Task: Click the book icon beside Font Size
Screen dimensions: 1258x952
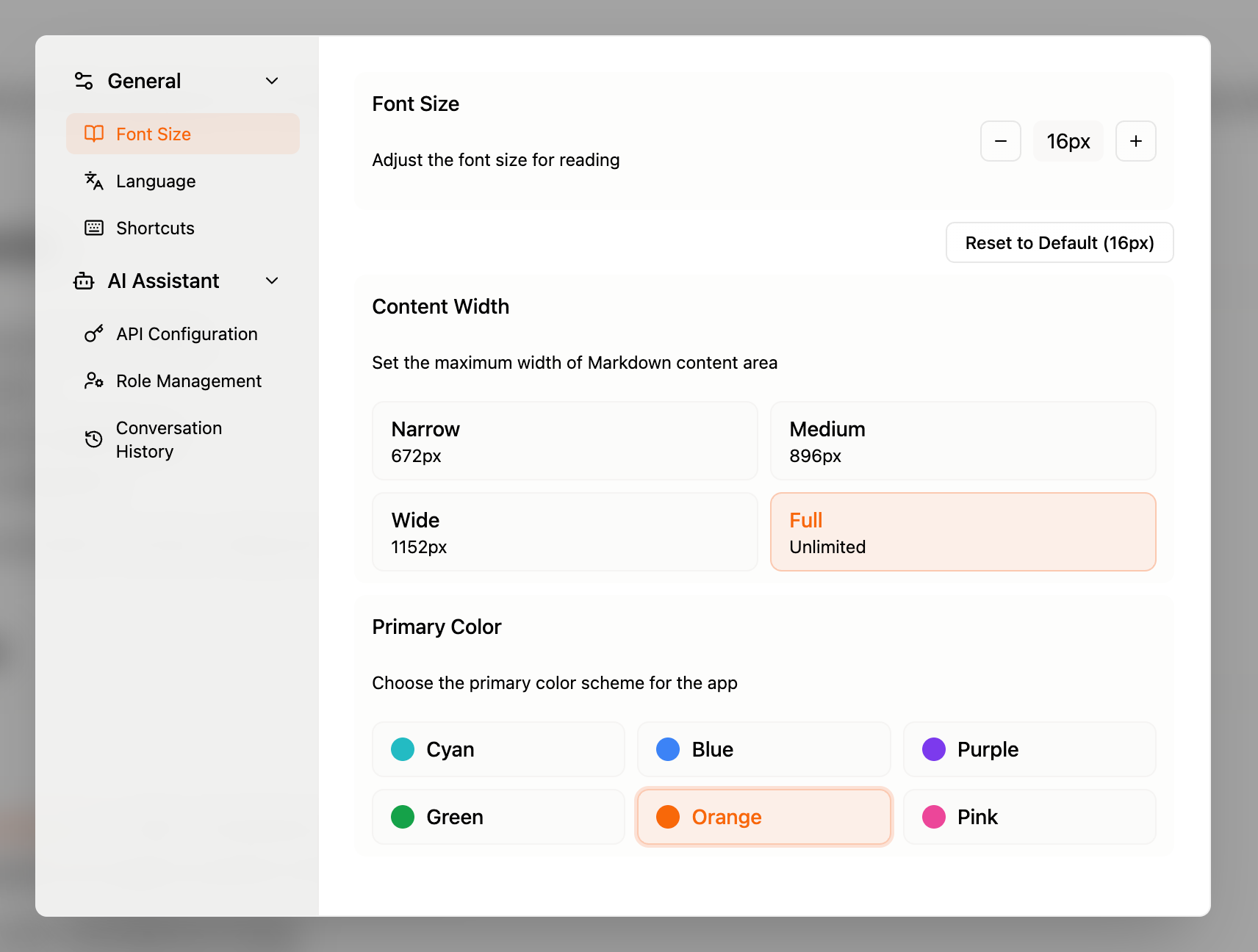Action: click(x=94, y=134)
